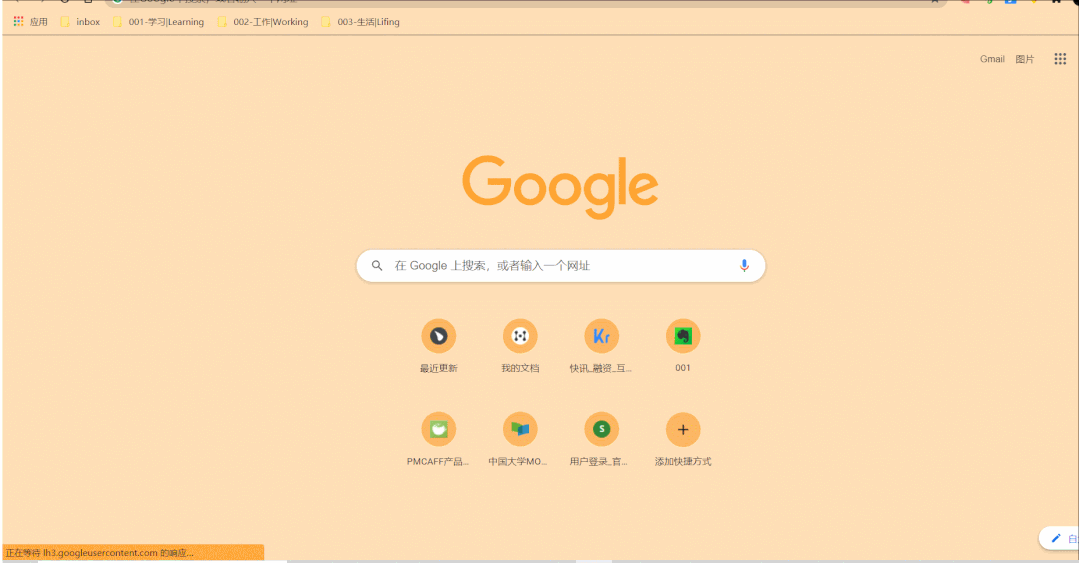Open the Gmail link
The height and width of the screenshot is (563, 1079).
tap(992, 59)
